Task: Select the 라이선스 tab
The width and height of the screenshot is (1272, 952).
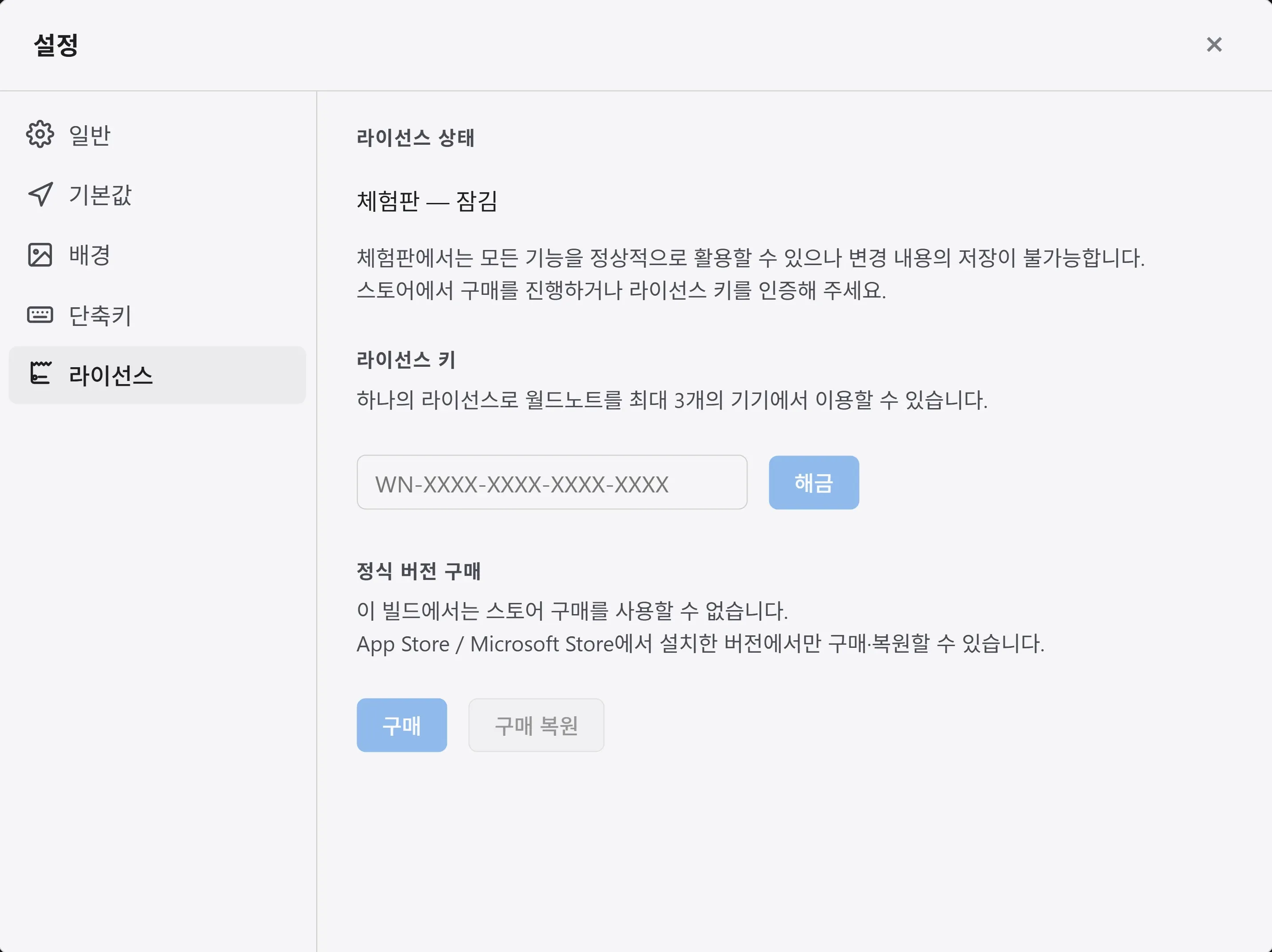Action: pos(157,375)
